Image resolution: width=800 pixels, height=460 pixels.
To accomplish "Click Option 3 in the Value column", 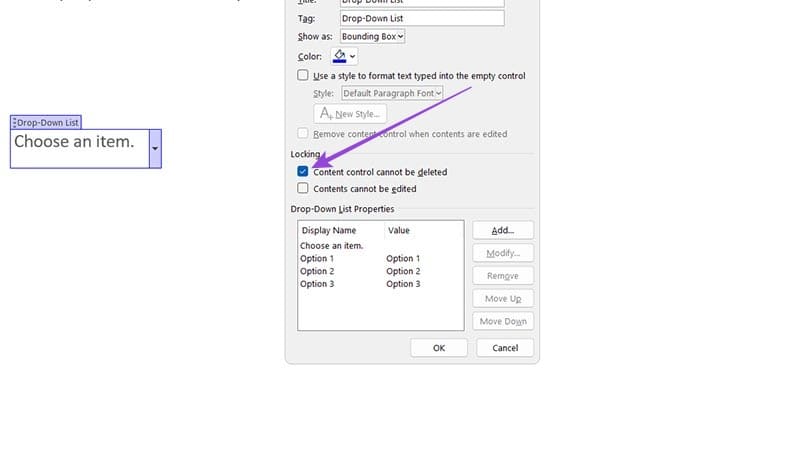I will [x=403, y=284].
